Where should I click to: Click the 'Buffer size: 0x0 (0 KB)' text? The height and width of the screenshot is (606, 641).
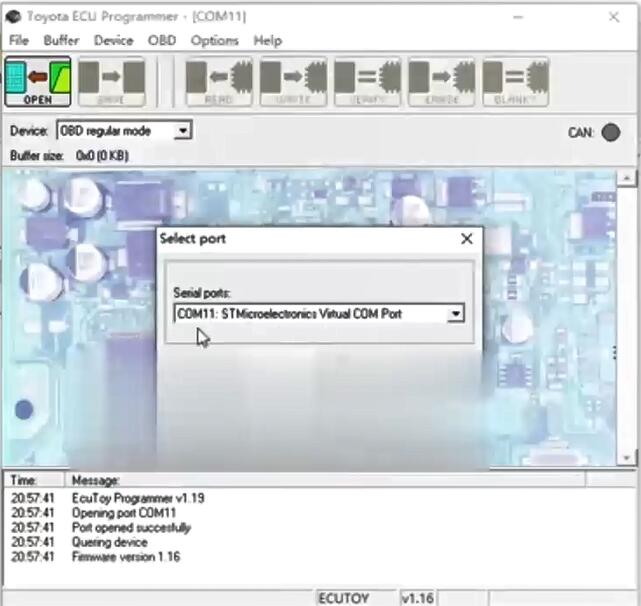pos(69,156)
